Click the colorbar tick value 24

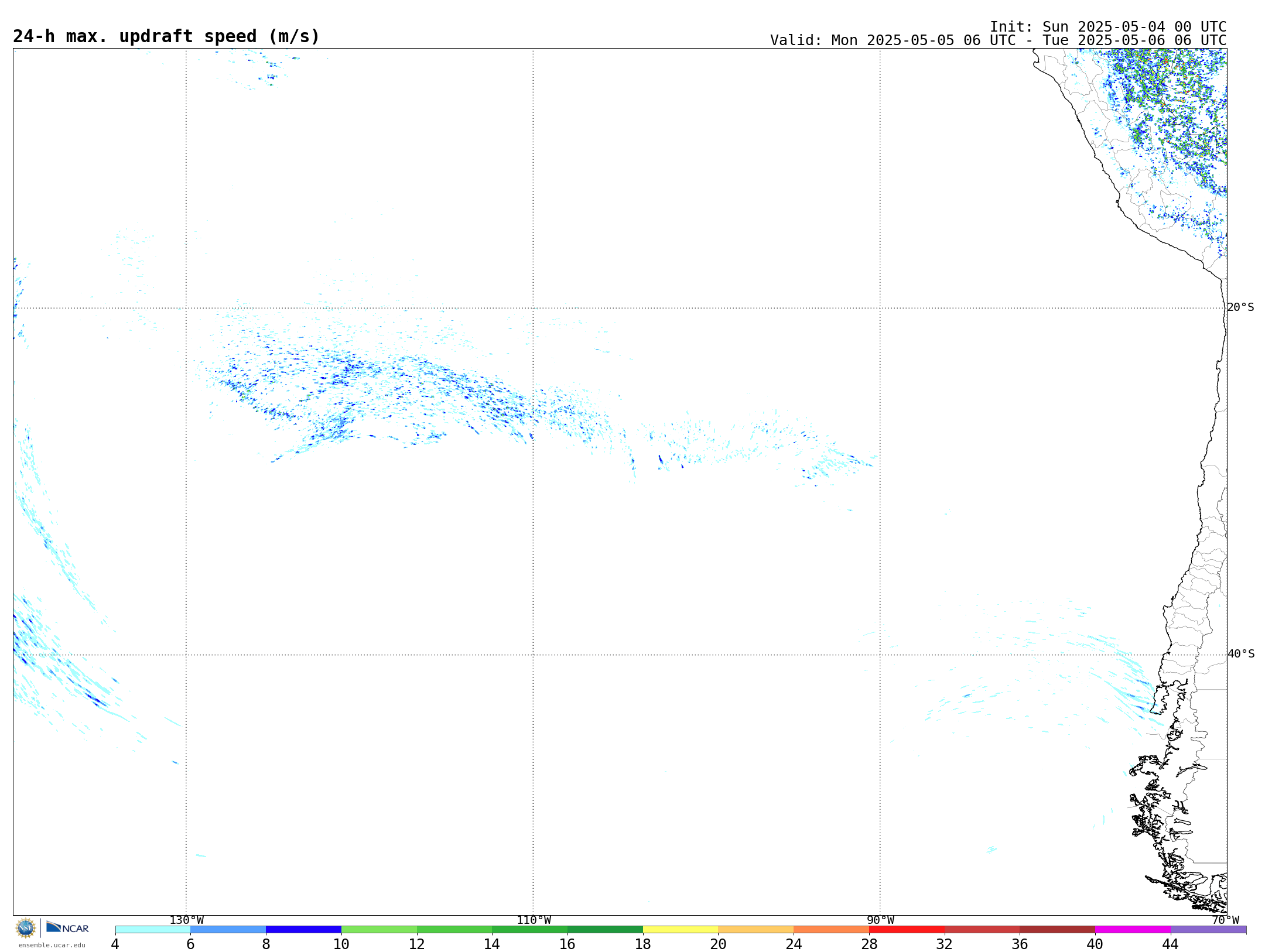pyautogui.click(x=794, y=944)
